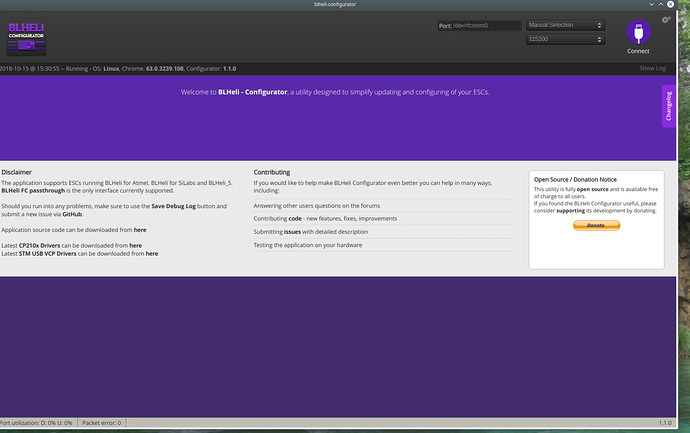Open the GitHub link in Disclaimer
The height and width of the screenshot is (433, 690).
pyautogui.click(x=72, y=214)
